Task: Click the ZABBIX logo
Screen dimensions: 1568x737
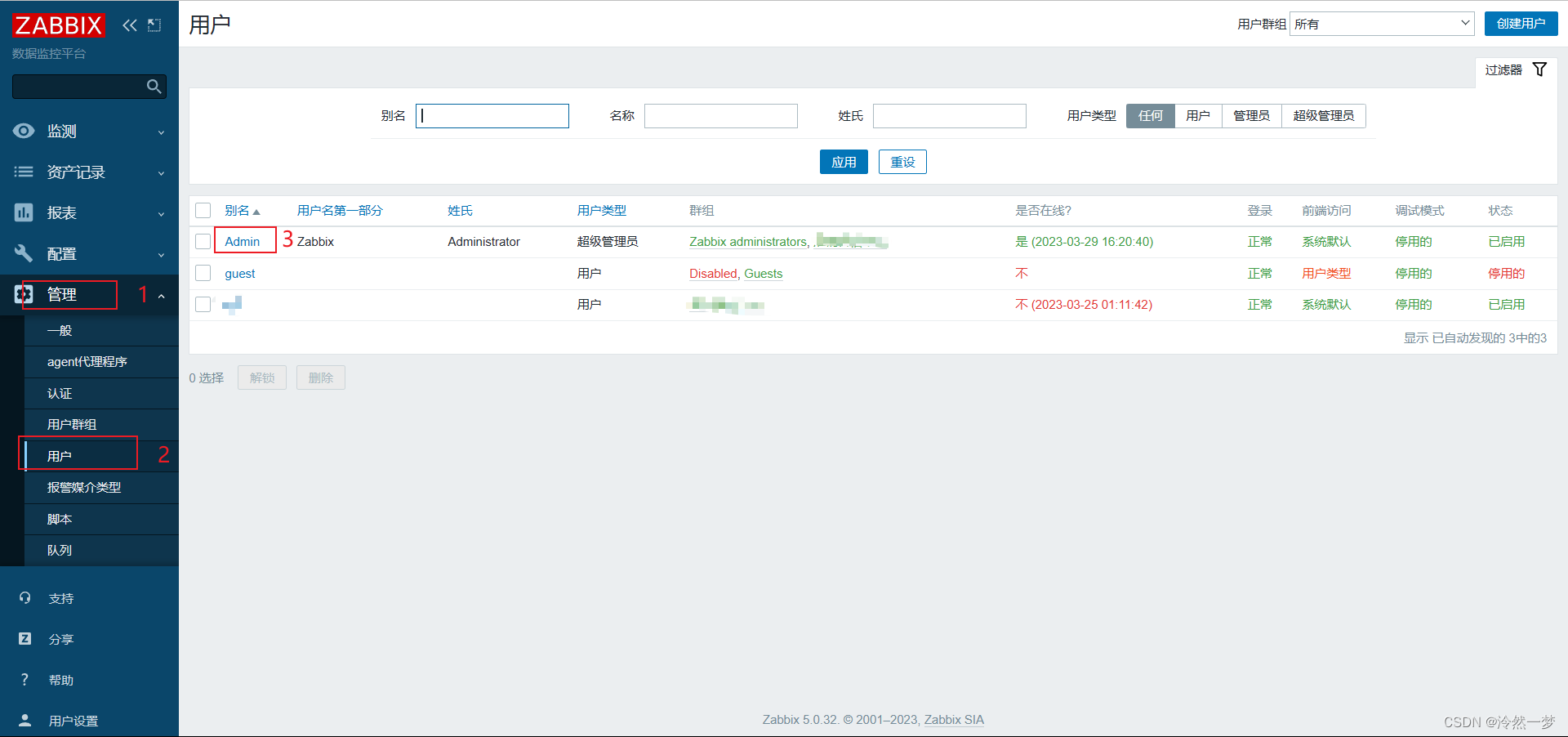Action: (x=59, y=25)
